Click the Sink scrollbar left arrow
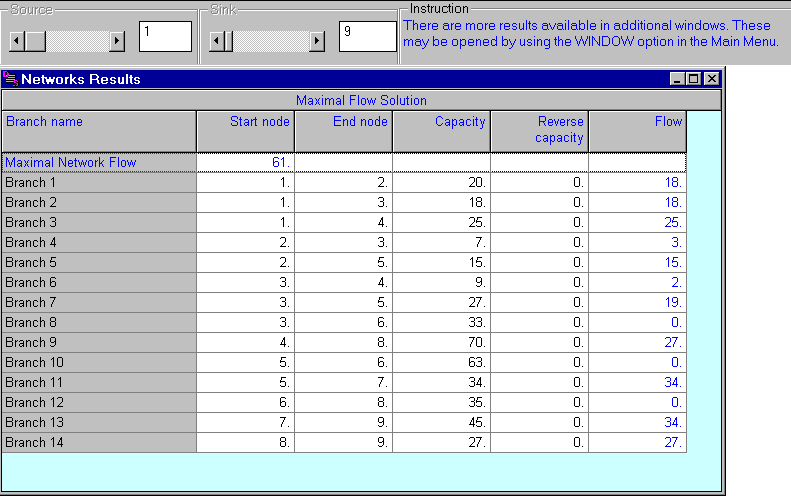791x496 pixels. [x=217, y=41]
